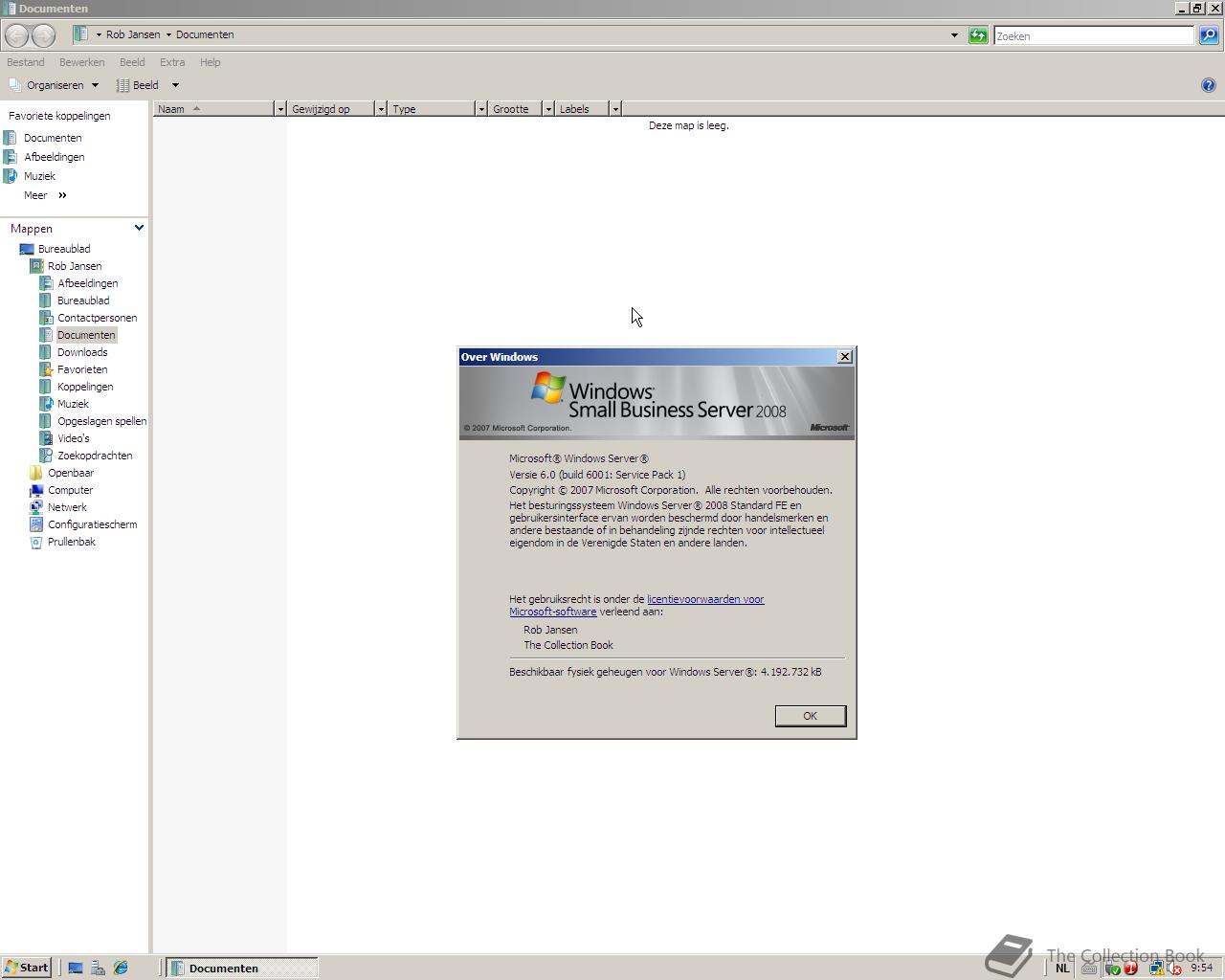Click the Forward navigation arrow
This screenshot has width=1225, height=980.
tap(44, 35)
